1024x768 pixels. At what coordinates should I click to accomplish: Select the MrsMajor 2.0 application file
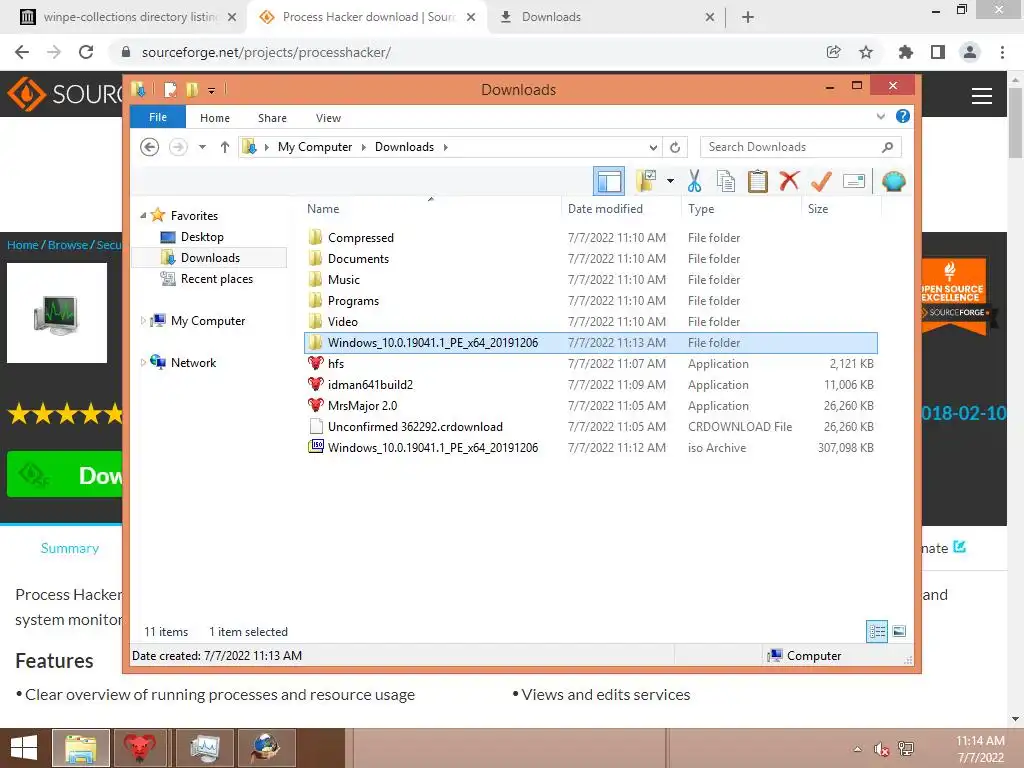tap(591, 406)
